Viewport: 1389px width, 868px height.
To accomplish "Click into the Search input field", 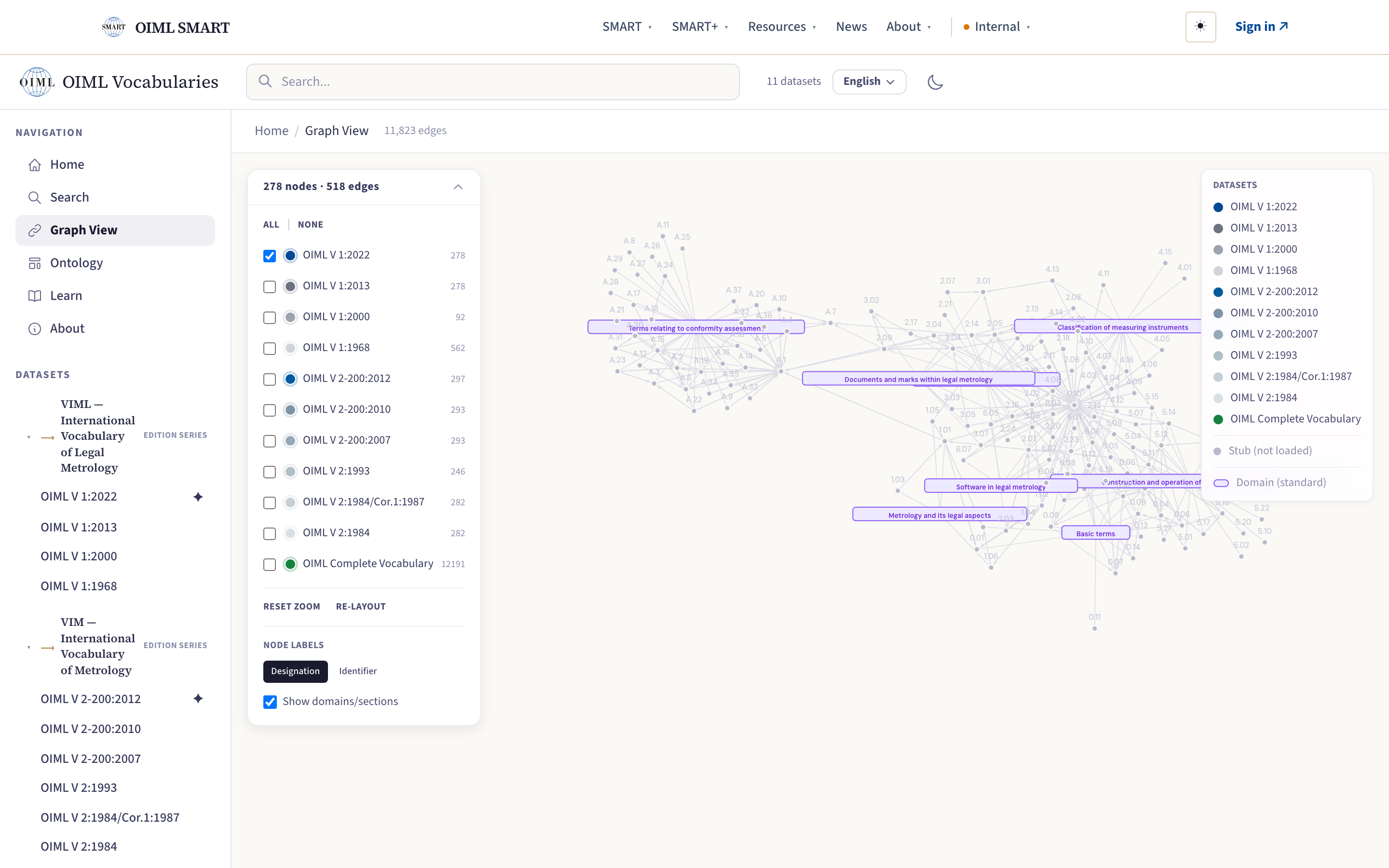I will 492,81.
